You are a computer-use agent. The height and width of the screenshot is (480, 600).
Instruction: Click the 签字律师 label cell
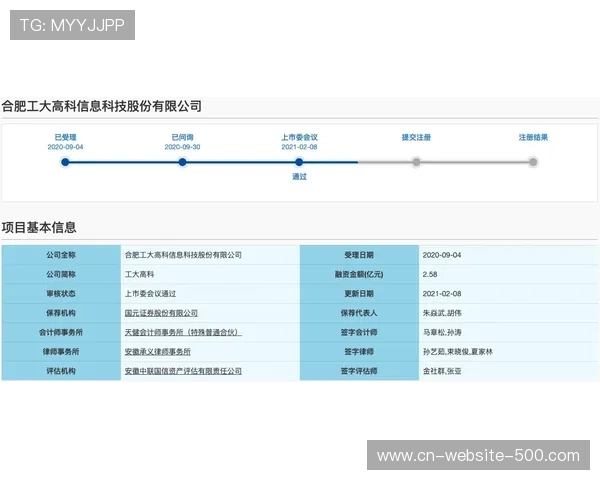[359, 352]
